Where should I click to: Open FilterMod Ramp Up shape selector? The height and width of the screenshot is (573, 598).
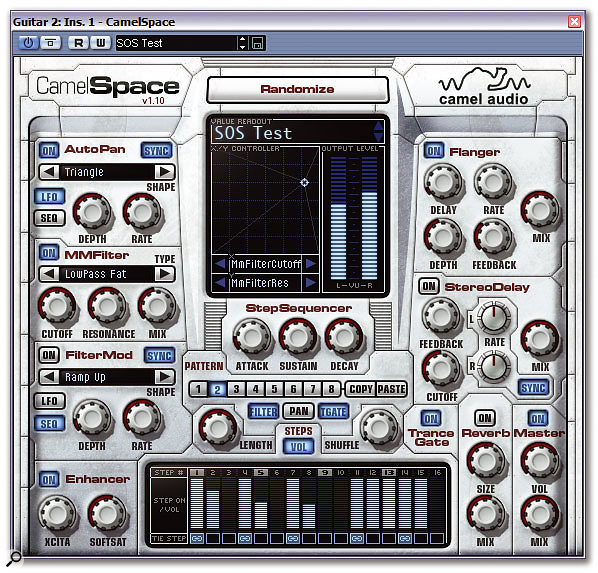tap(107, 377)
